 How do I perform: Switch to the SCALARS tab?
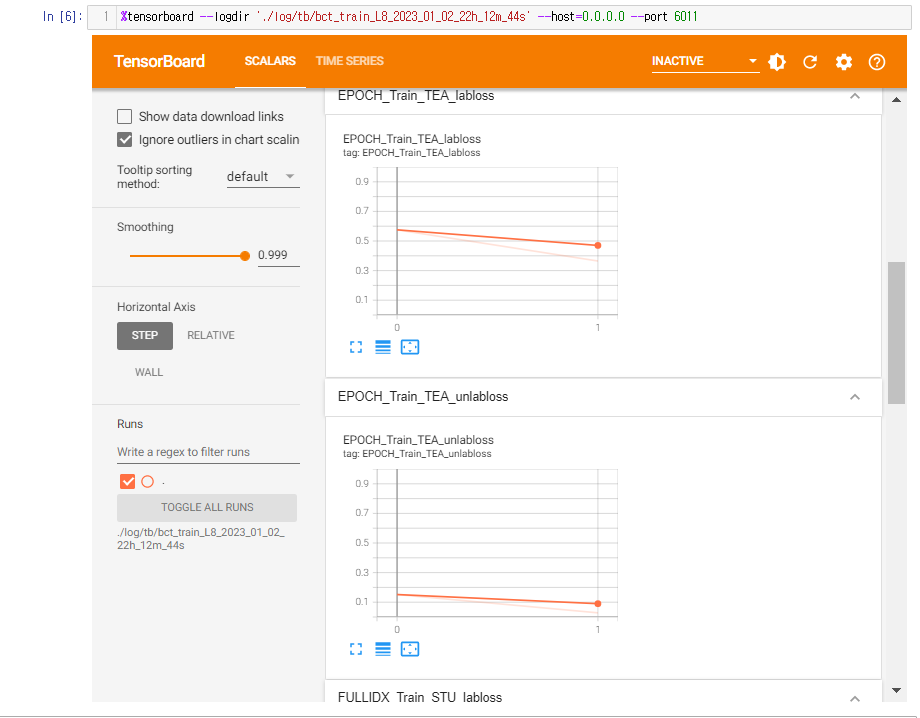point(270,61)
